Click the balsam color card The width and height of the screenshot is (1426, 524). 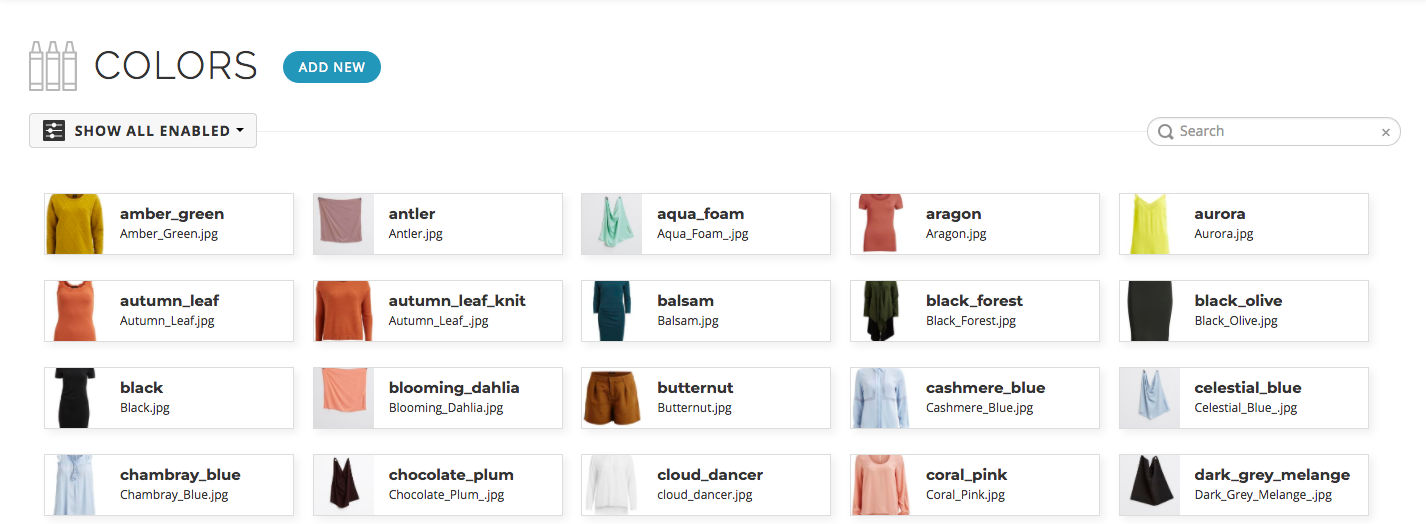pos(706,311)
